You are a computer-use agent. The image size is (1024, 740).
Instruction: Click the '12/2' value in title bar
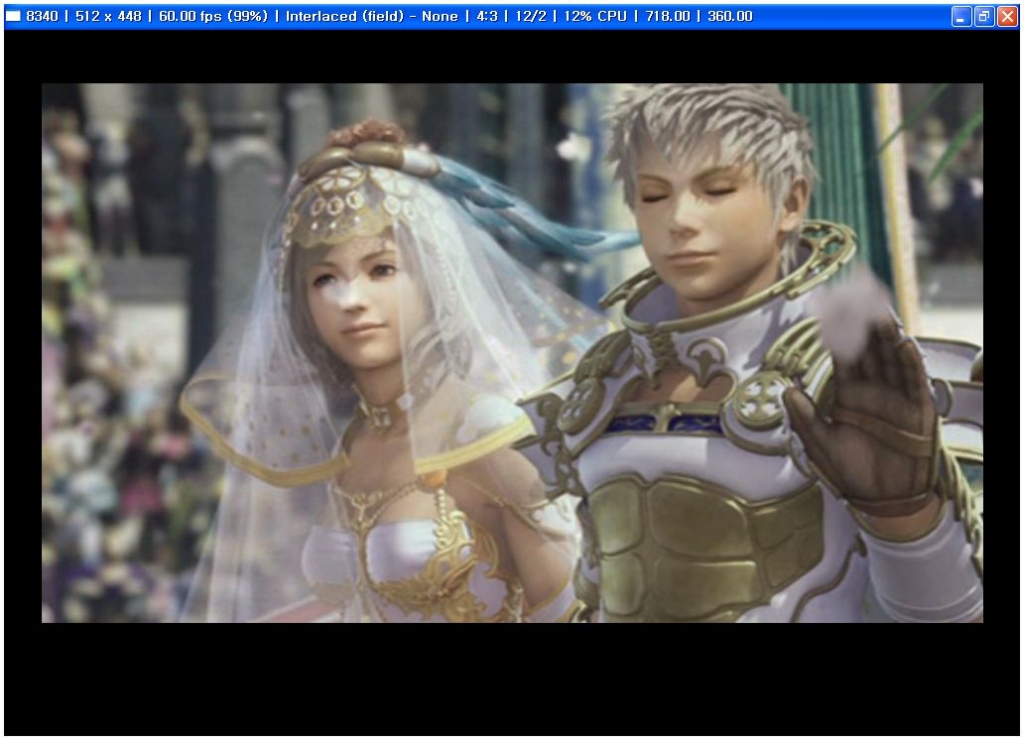click(530, 16)
